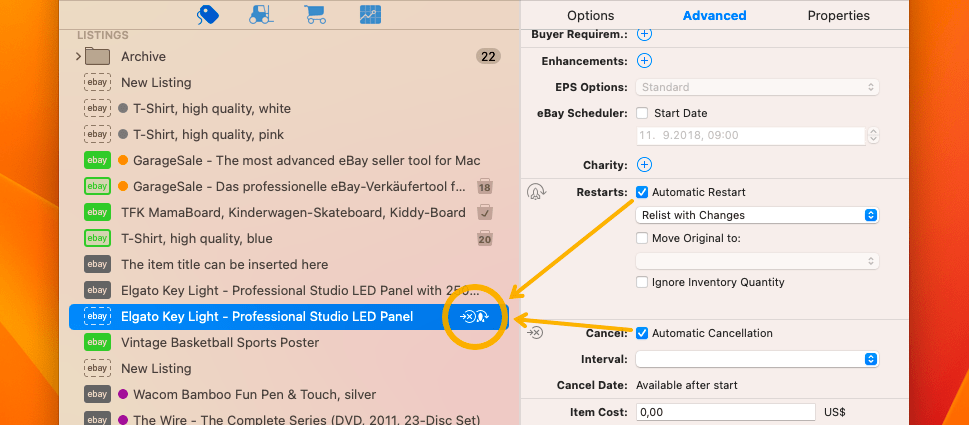Add a Buyer Requirement with plus button
The width and height of the screenshot is (969, 425).
click(x=644, y=34)
